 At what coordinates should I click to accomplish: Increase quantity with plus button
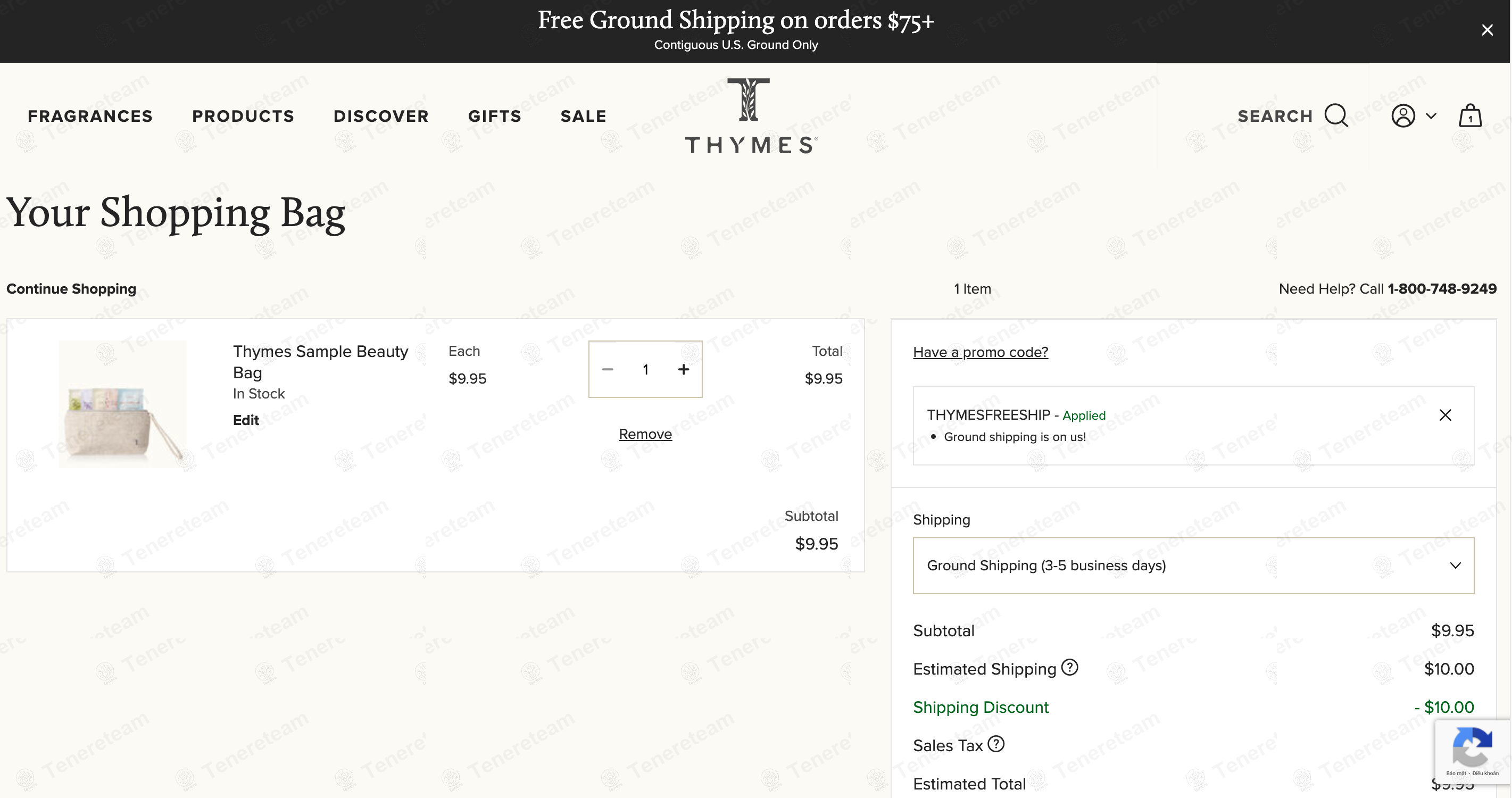pos(683,369)
